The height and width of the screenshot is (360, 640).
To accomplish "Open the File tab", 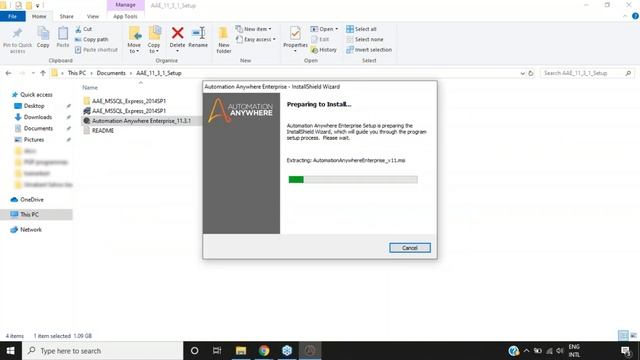I will 13,16.
